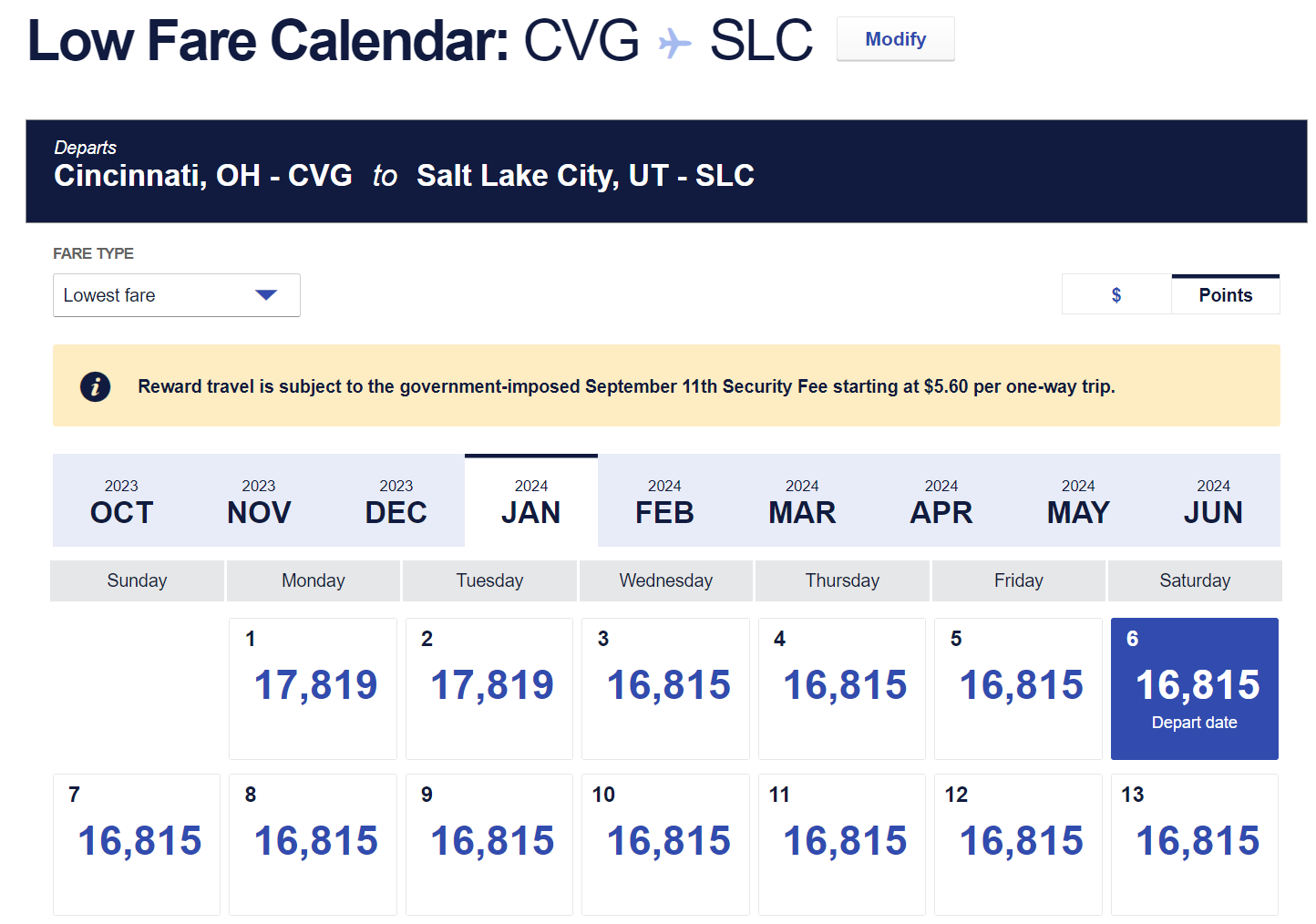The width and height of the screenshot is (1316, 924).
Task: Click the Modify button
Action: point(895,39)
